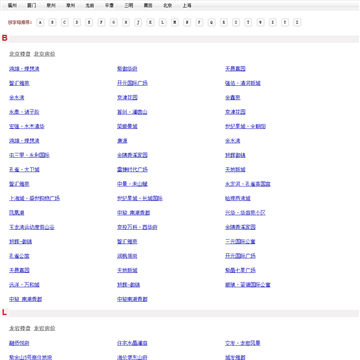Go to the 上海 city tab
Viewport: 360px width, 360px height.
[x=187, y=6]
